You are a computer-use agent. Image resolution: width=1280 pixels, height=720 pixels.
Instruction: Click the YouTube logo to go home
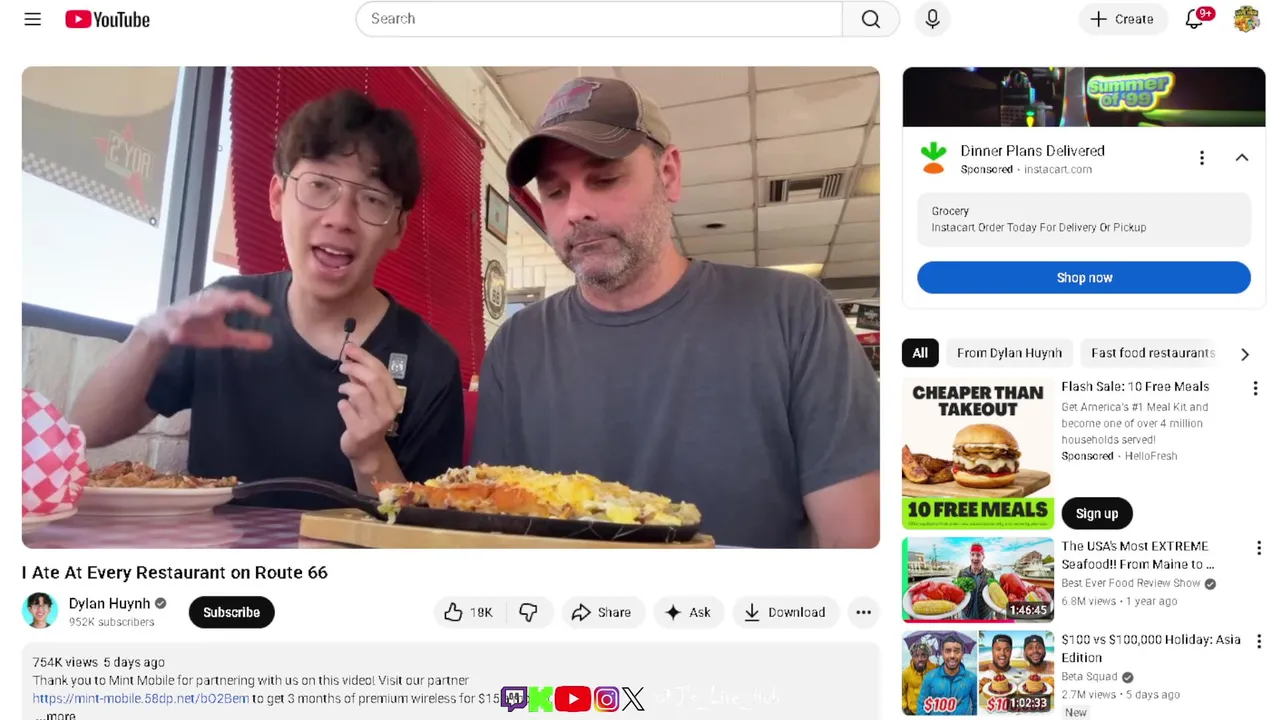(107, 19)
